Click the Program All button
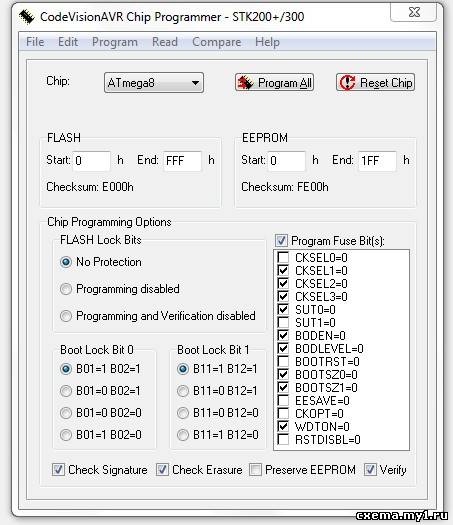This screenshot has height=525, width=453. (x=274, y=82)
